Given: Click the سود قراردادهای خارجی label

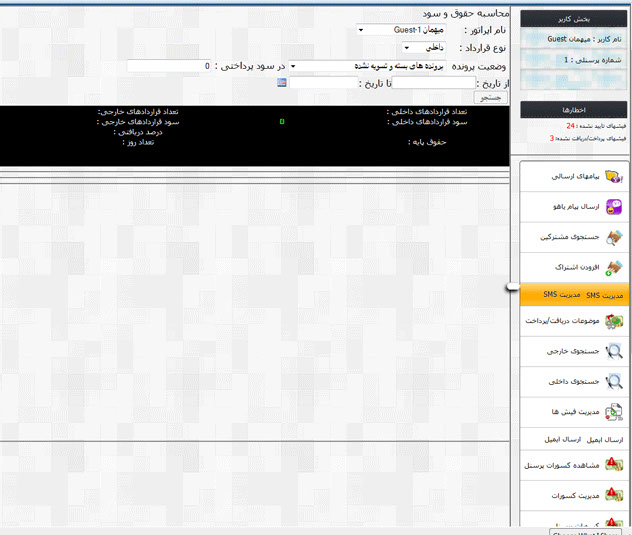Looking at the screenshot, I should pyautogui.click(x=138, y=122).
